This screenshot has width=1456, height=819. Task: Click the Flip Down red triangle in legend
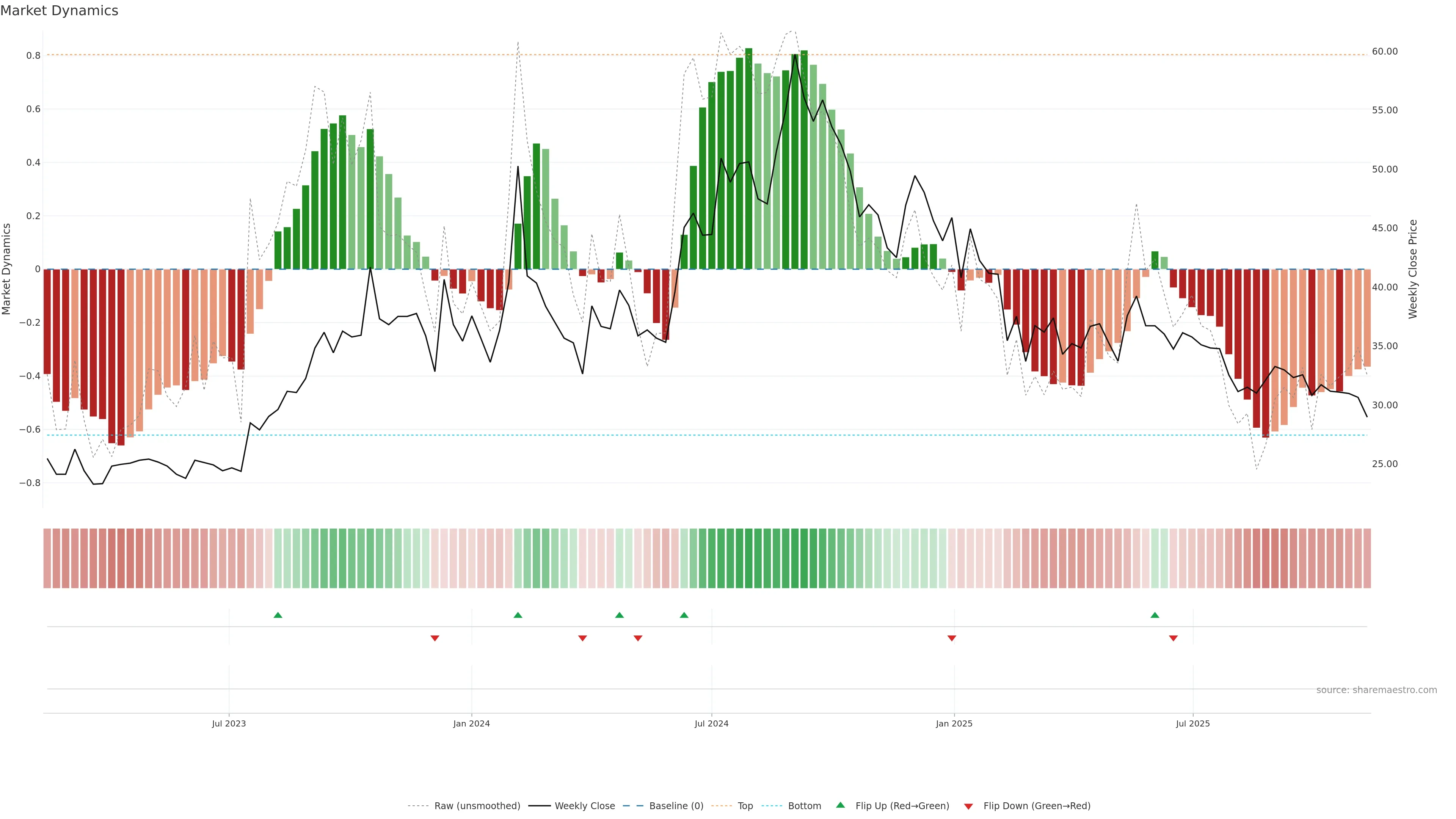968,806
